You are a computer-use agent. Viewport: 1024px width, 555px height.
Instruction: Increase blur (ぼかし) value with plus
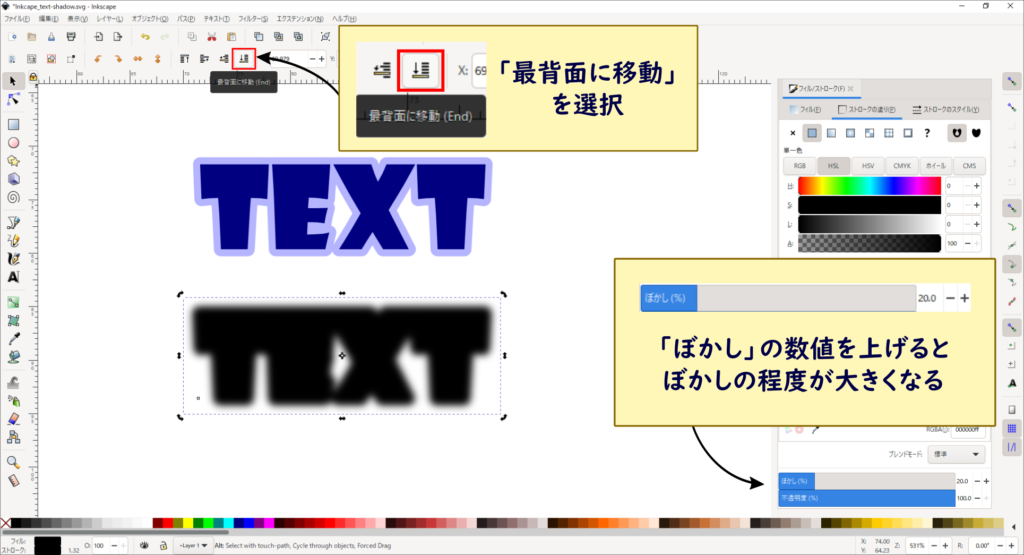(x=986, y=481)
